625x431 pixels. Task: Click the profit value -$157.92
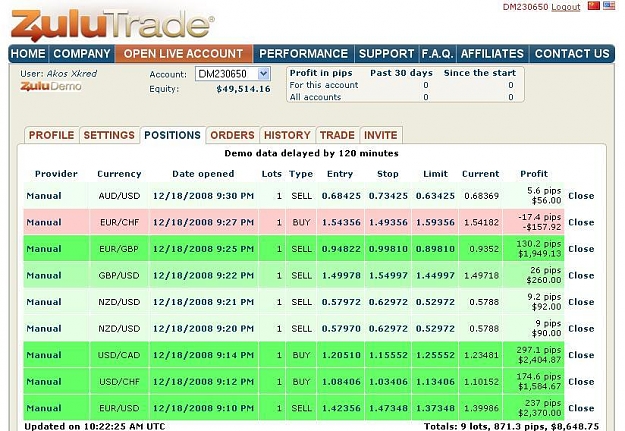[x=540, y=227]
